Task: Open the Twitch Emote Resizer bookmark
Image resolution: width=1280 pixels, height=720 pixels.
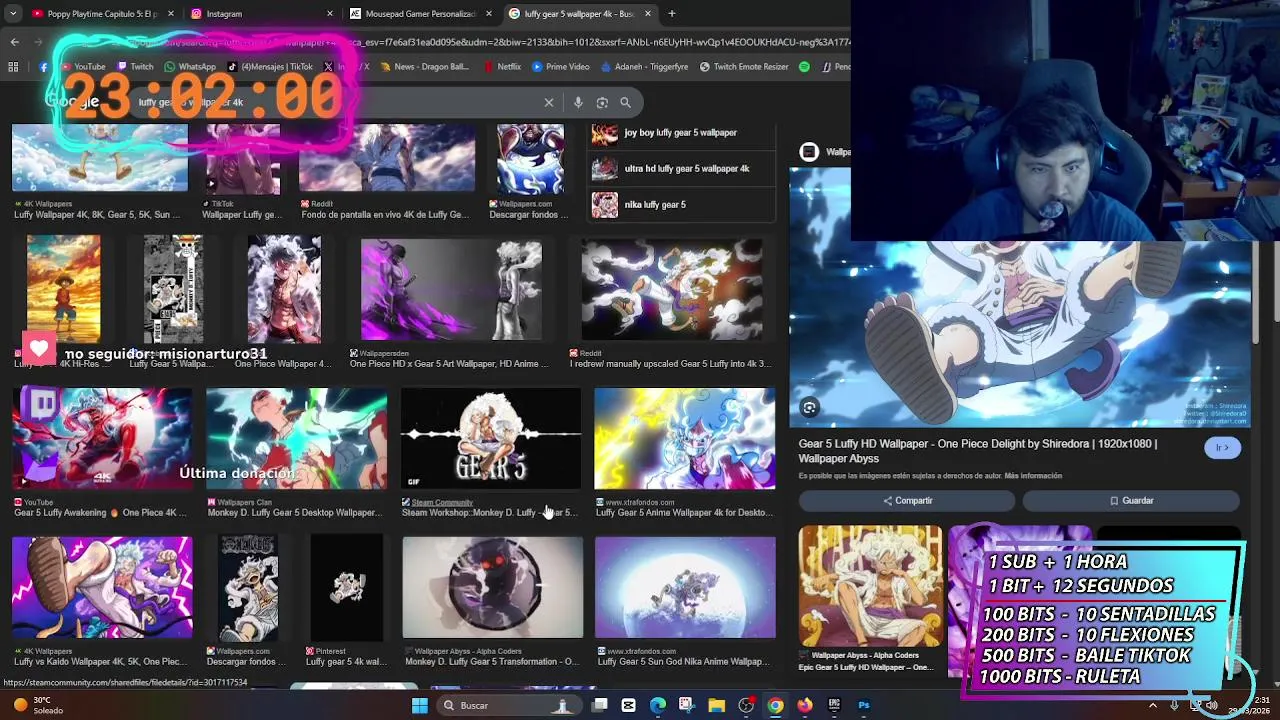Action: (x=744, y=67)
